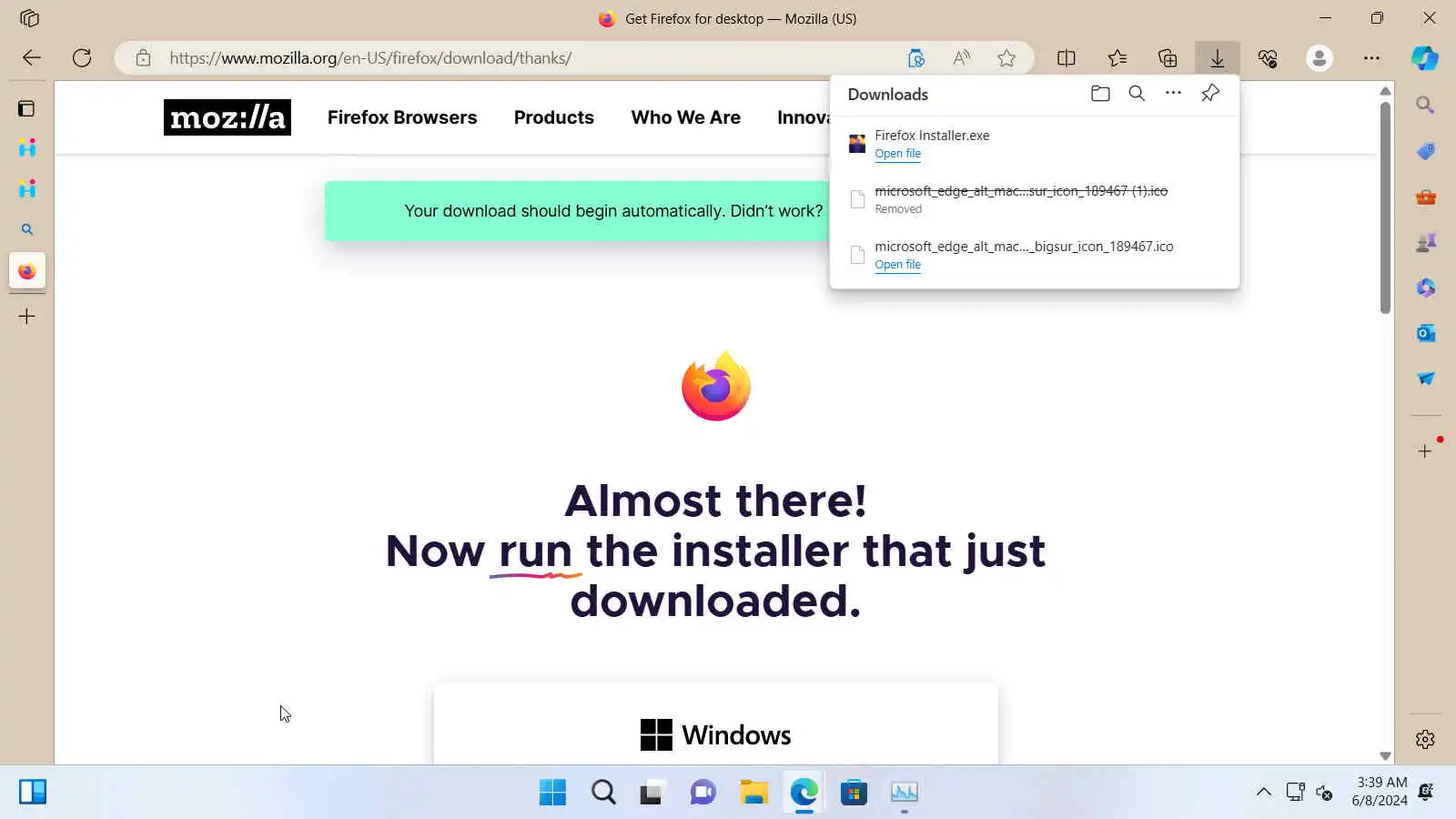The width and height of the screenshot is (1456, 819).
Task: Select the removed ico download entry
Action: coord(1035,199)
